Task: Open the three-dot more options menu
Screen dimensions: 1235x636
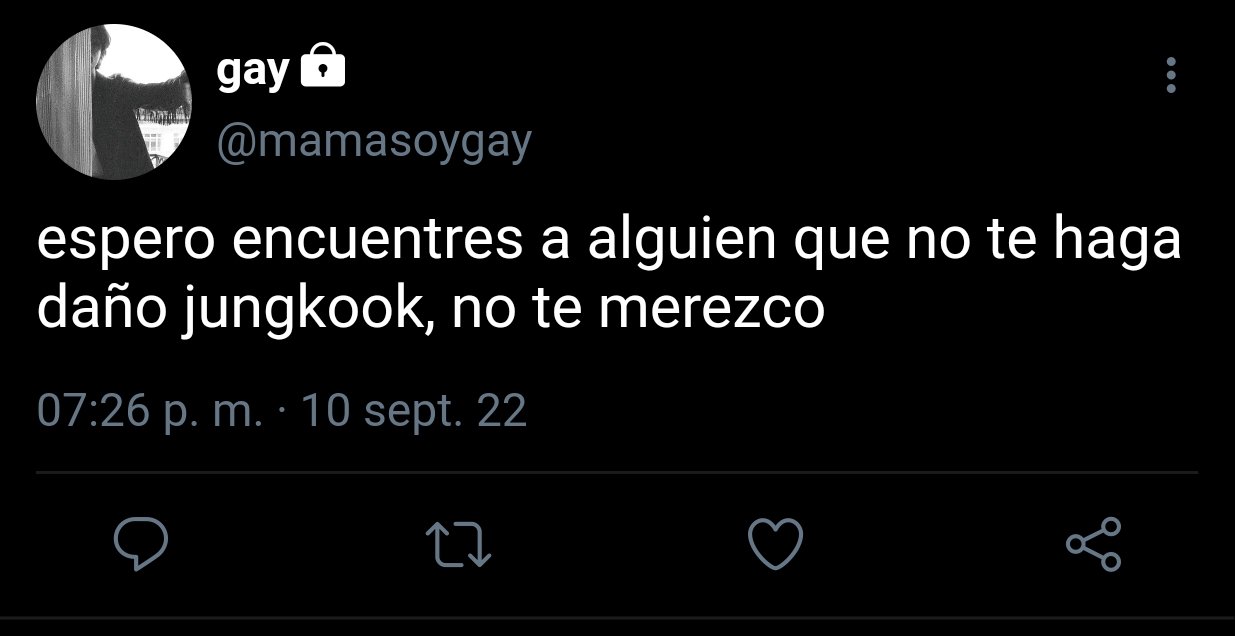Action: tap(1171, 76)
